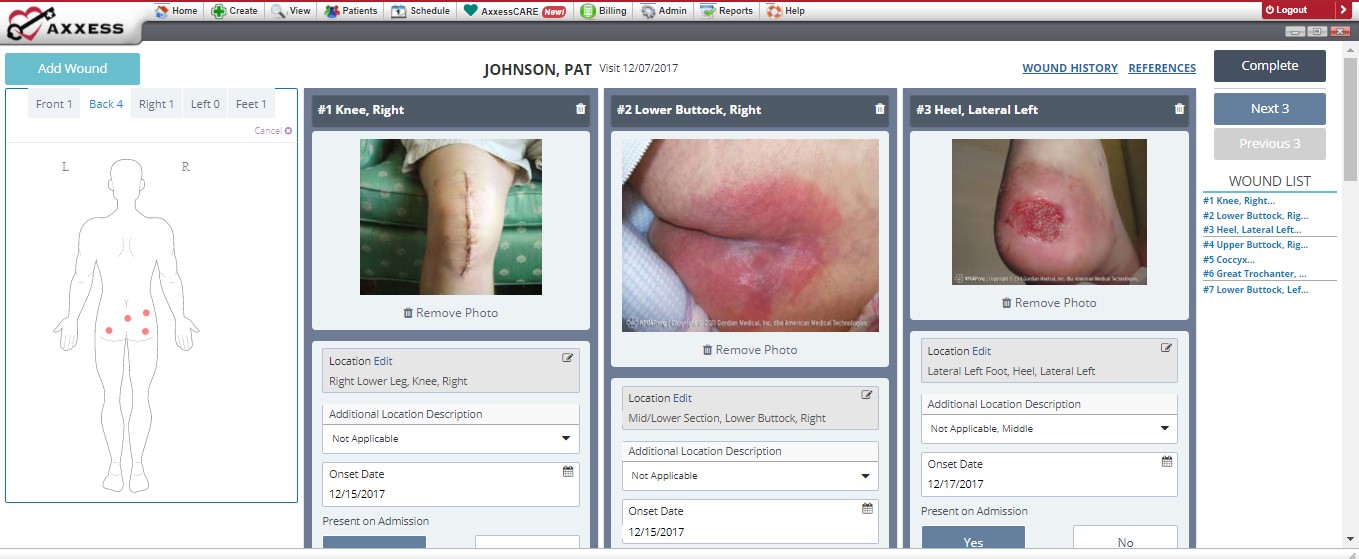Click the heel wound photo thumbnail
The image size is (1359, 559).
[1049, 212]
